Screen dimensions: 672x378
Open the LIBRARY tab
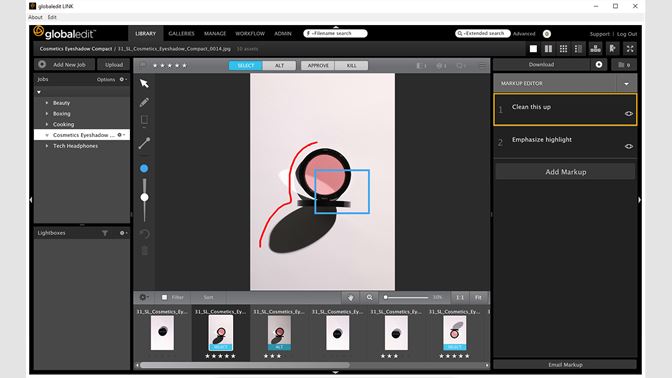[146, 33]
